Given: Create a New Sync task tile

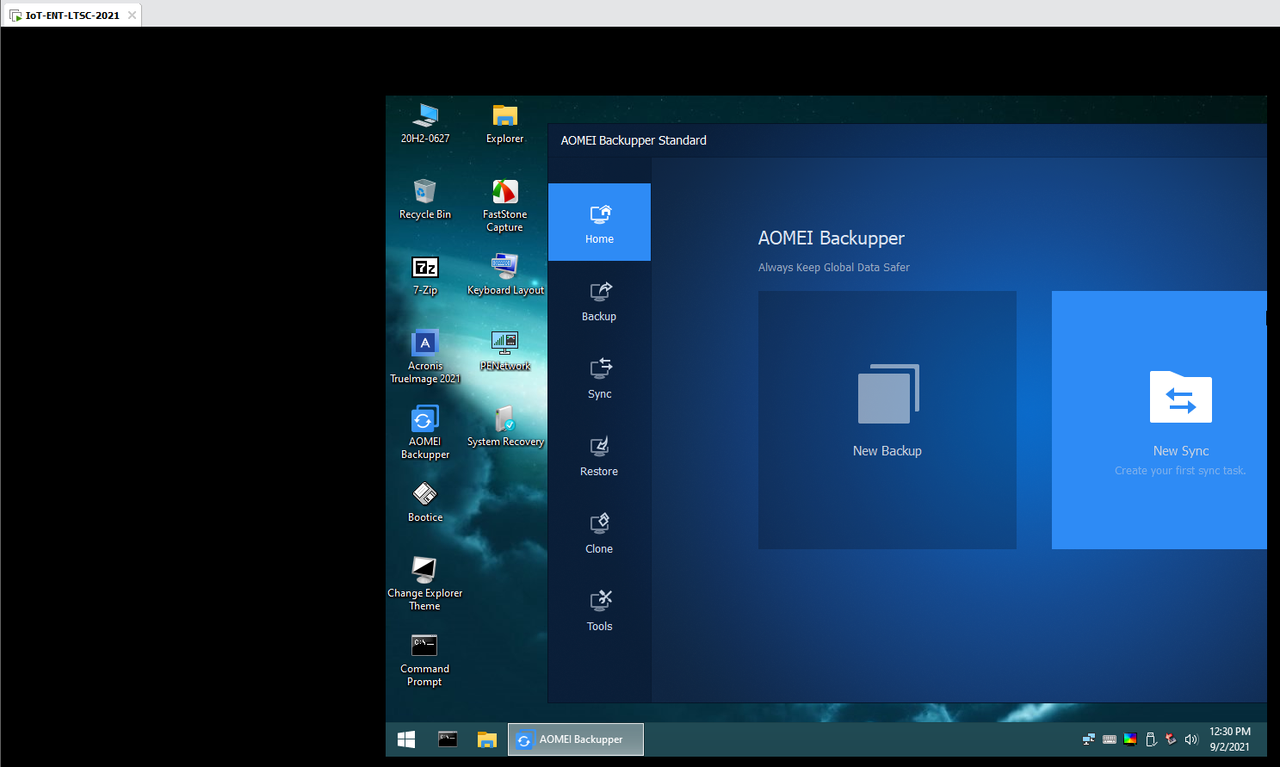Looking at the screenshot, I should 1159,420.
